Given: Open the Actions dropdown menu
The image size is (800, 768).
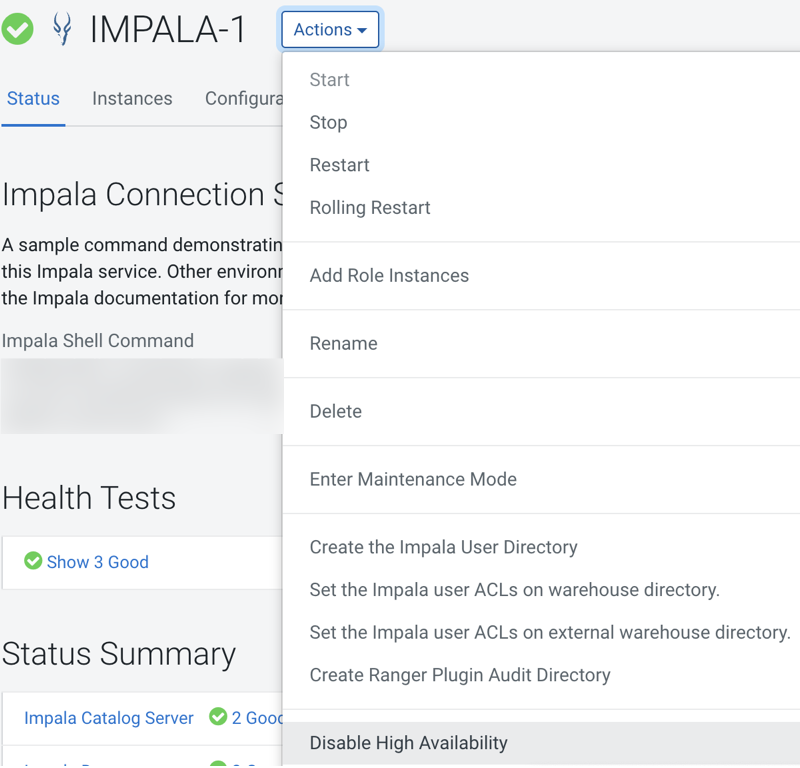Looking at the screenshot, I should point(330,29).
